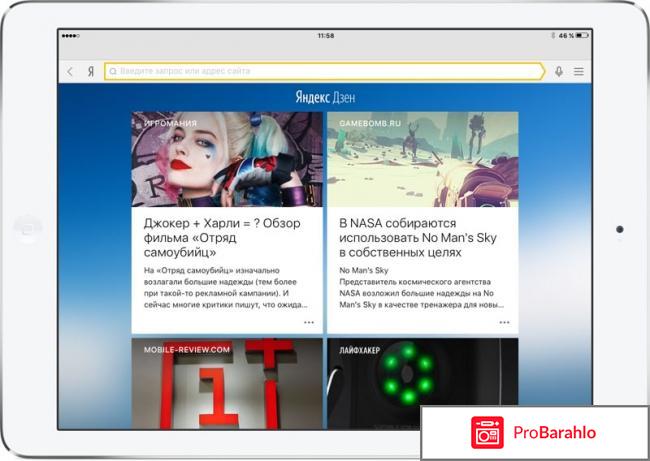This screenshot has width=650, height=461.
Task: Focus the search or site address field
Action: (x=325, y=72)
